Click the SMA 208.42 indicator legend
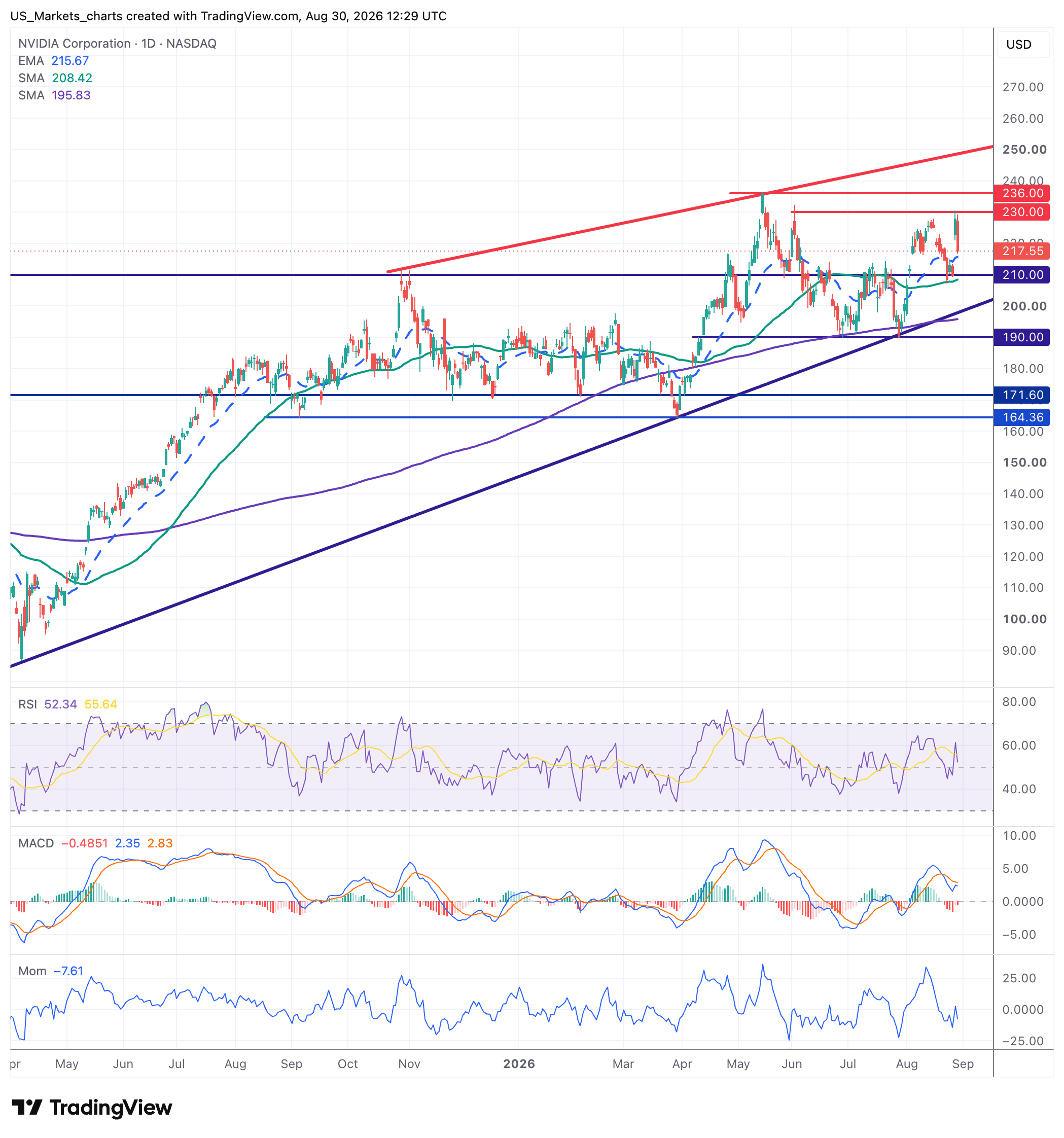Screen dimensions: 1064x1138 click(55, 78)
